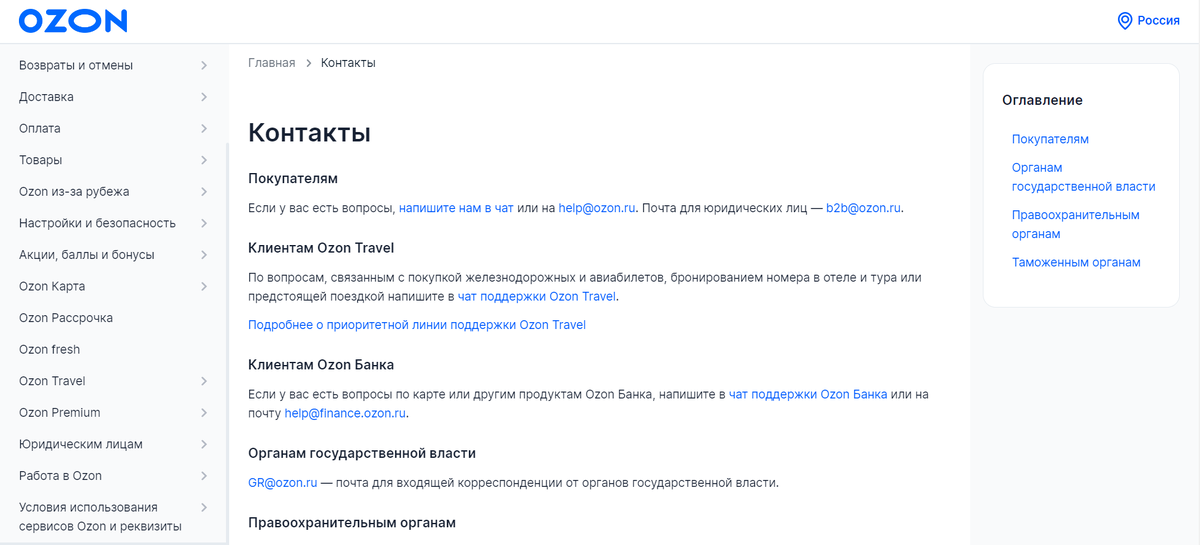Click the breadcrumb separator chevron after Главная

(308, 63)
